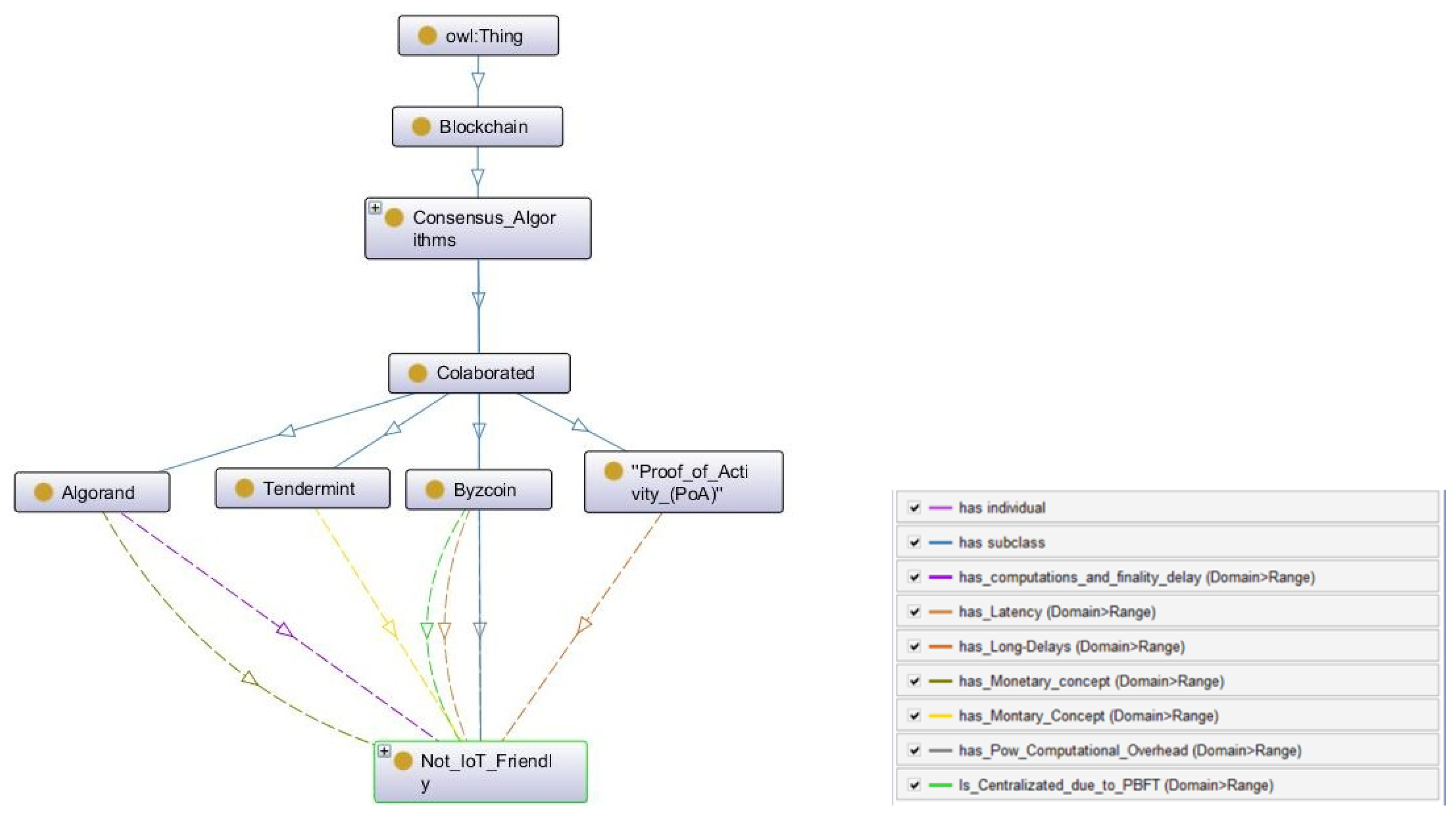Click the Not_IoT_Friendly node's circle icon

coord(403,761)
